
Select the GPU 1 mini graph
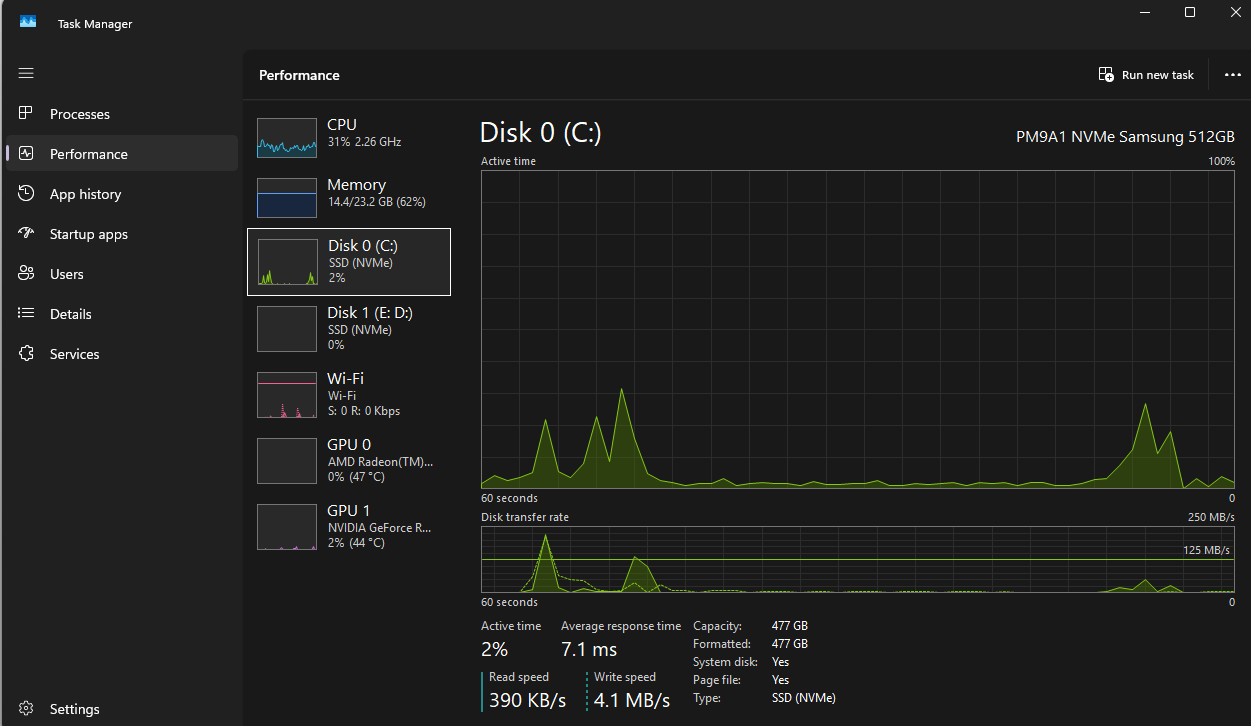pyautogui.click(x=286, y=526)
